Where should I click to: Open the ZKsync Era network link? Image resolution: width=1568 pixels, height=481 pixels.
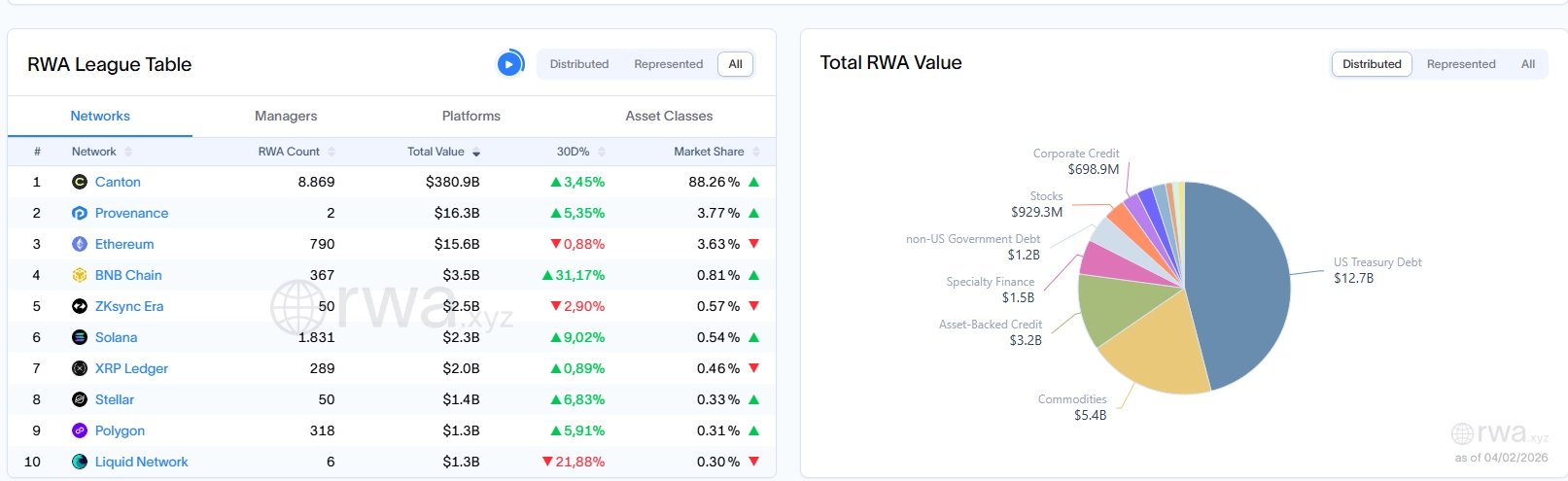(129, 306)
